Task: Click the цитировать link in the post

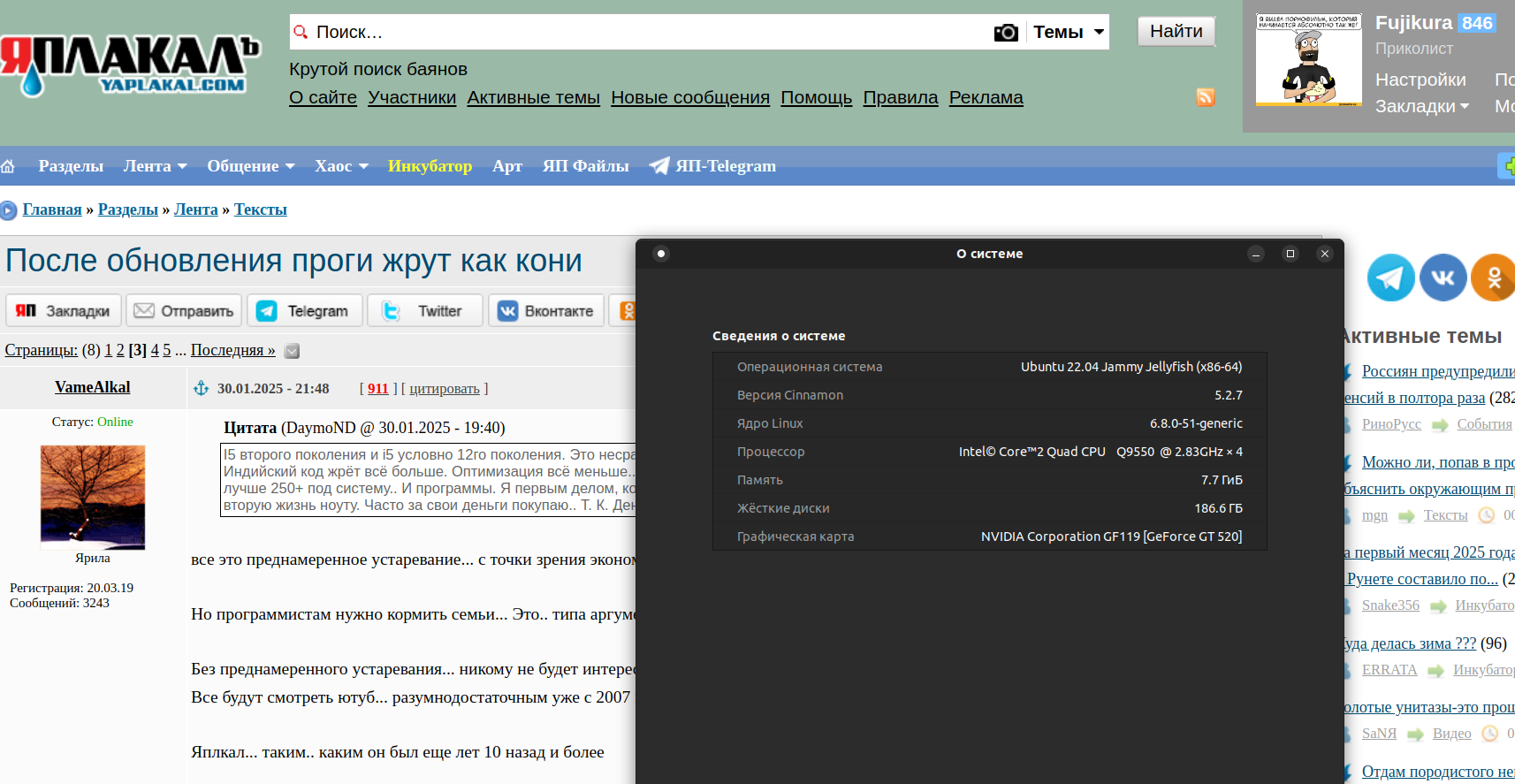Action: [445, 389]
